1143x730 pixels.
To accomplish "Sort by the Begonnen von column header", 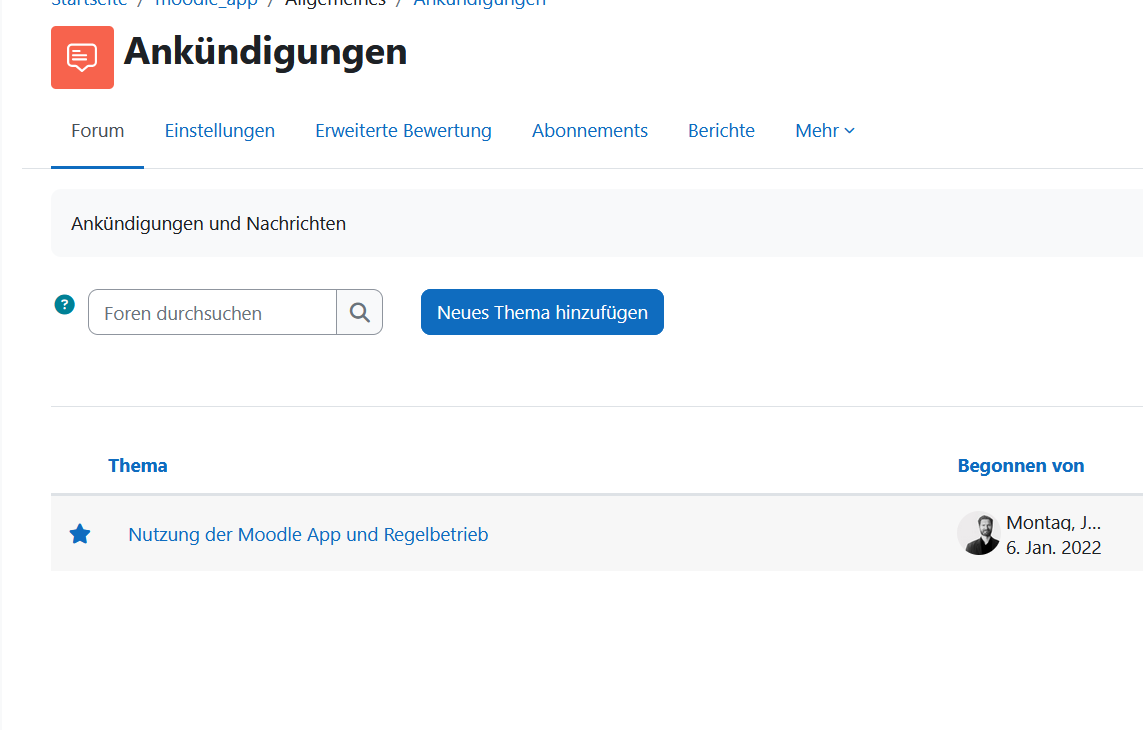I will 1020,466.
